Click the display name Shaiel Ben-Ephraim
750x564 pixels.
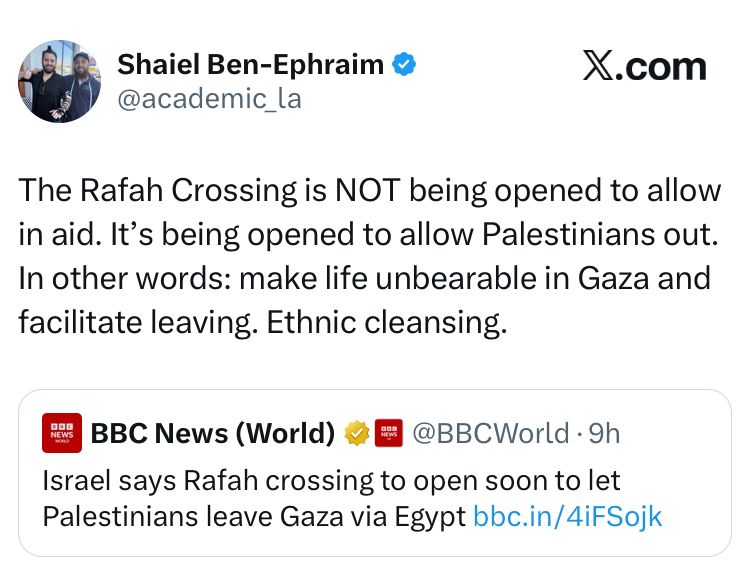[x=250, y=65]
